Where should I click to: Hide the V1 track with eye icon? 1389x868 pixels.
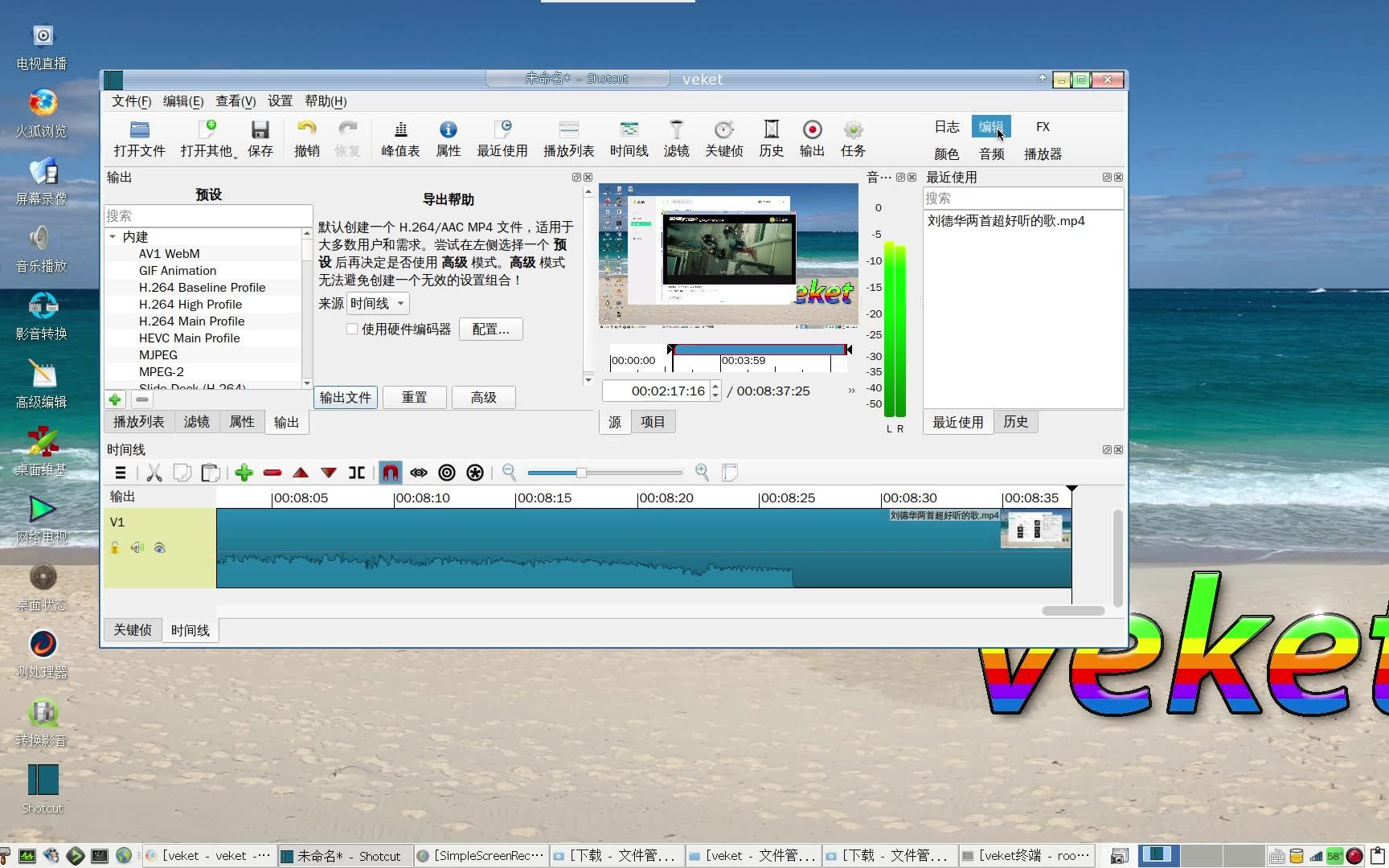click(160, 547)
